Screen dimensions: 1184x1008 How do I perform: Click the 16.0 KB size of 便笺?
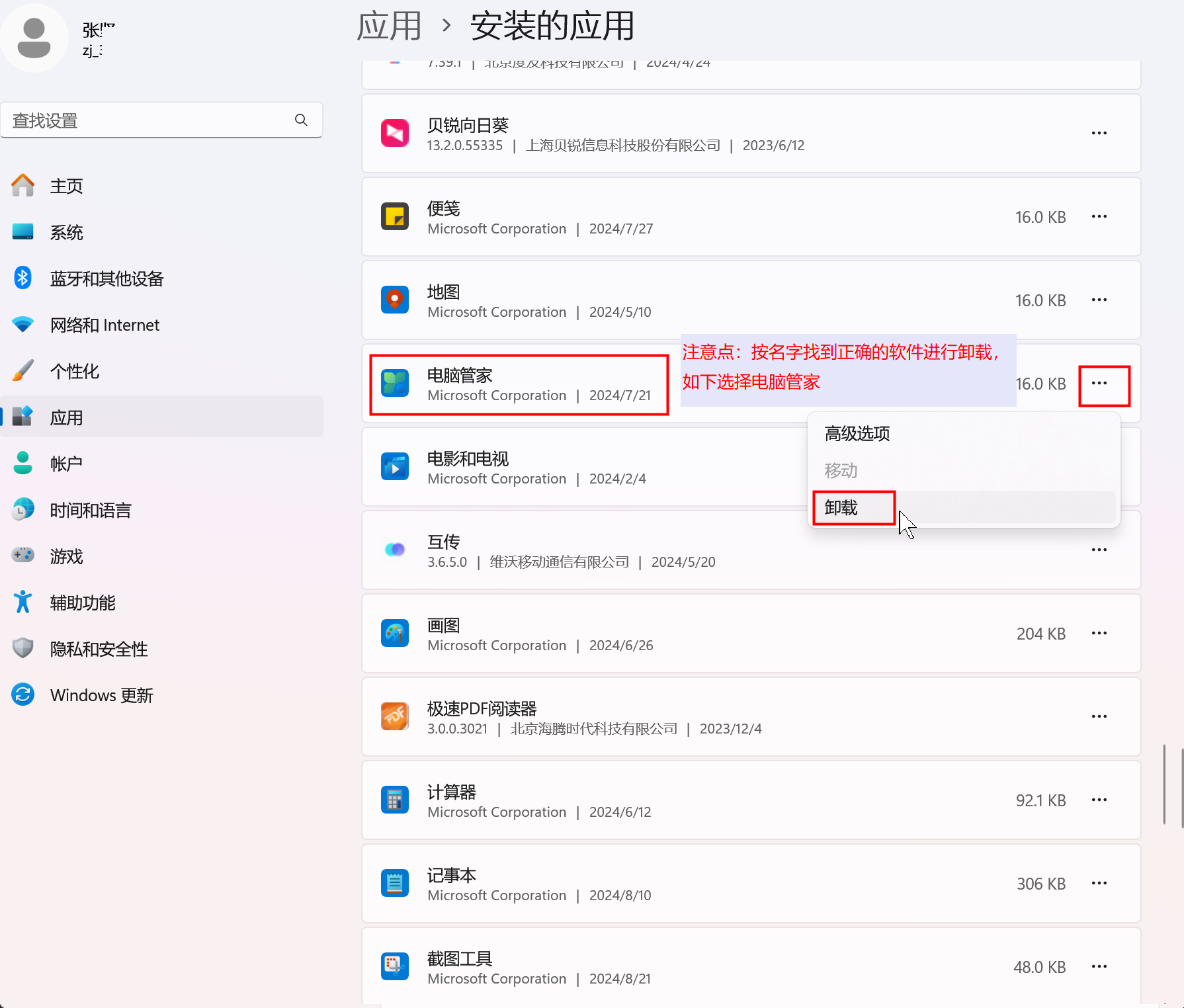coord(1040,217)
